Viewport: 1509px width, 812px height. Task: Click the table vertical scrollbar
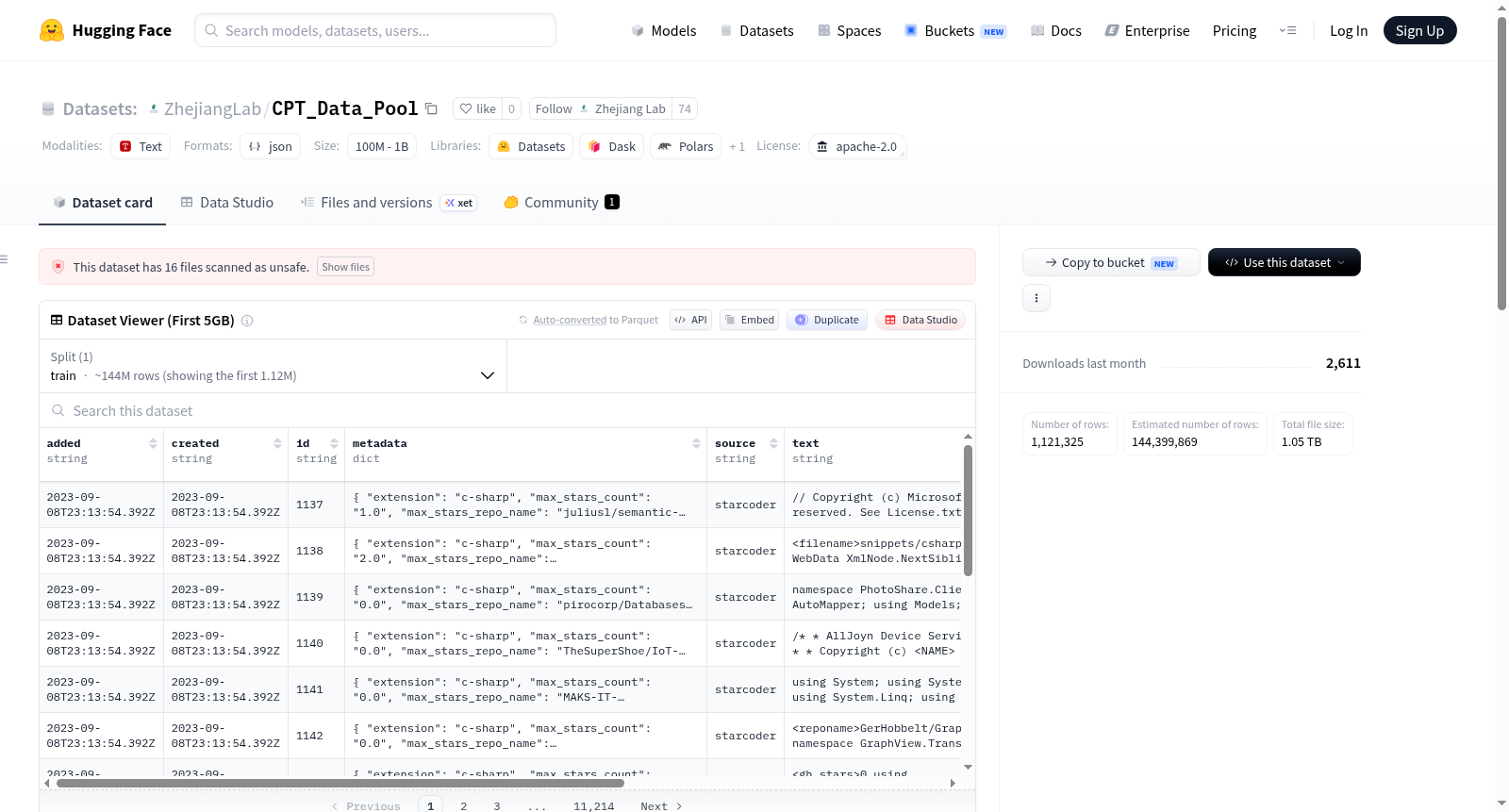click(968, 510)
